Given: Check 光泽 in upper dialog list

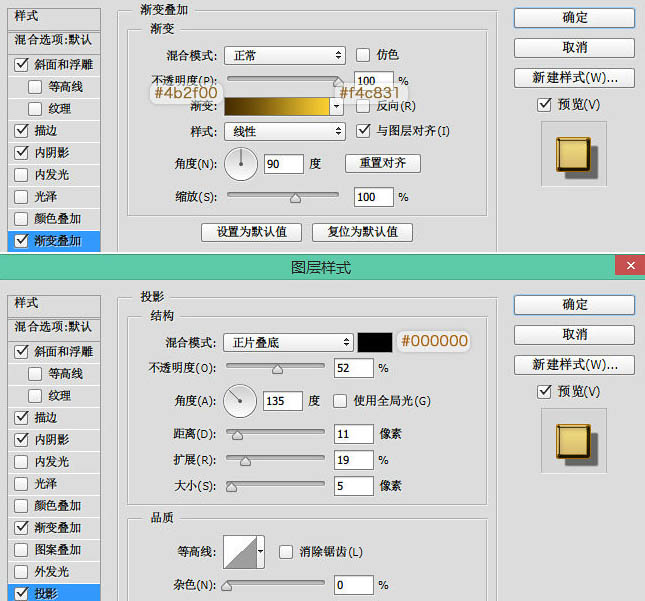Looking at the screenshot, I should point(21,197).
